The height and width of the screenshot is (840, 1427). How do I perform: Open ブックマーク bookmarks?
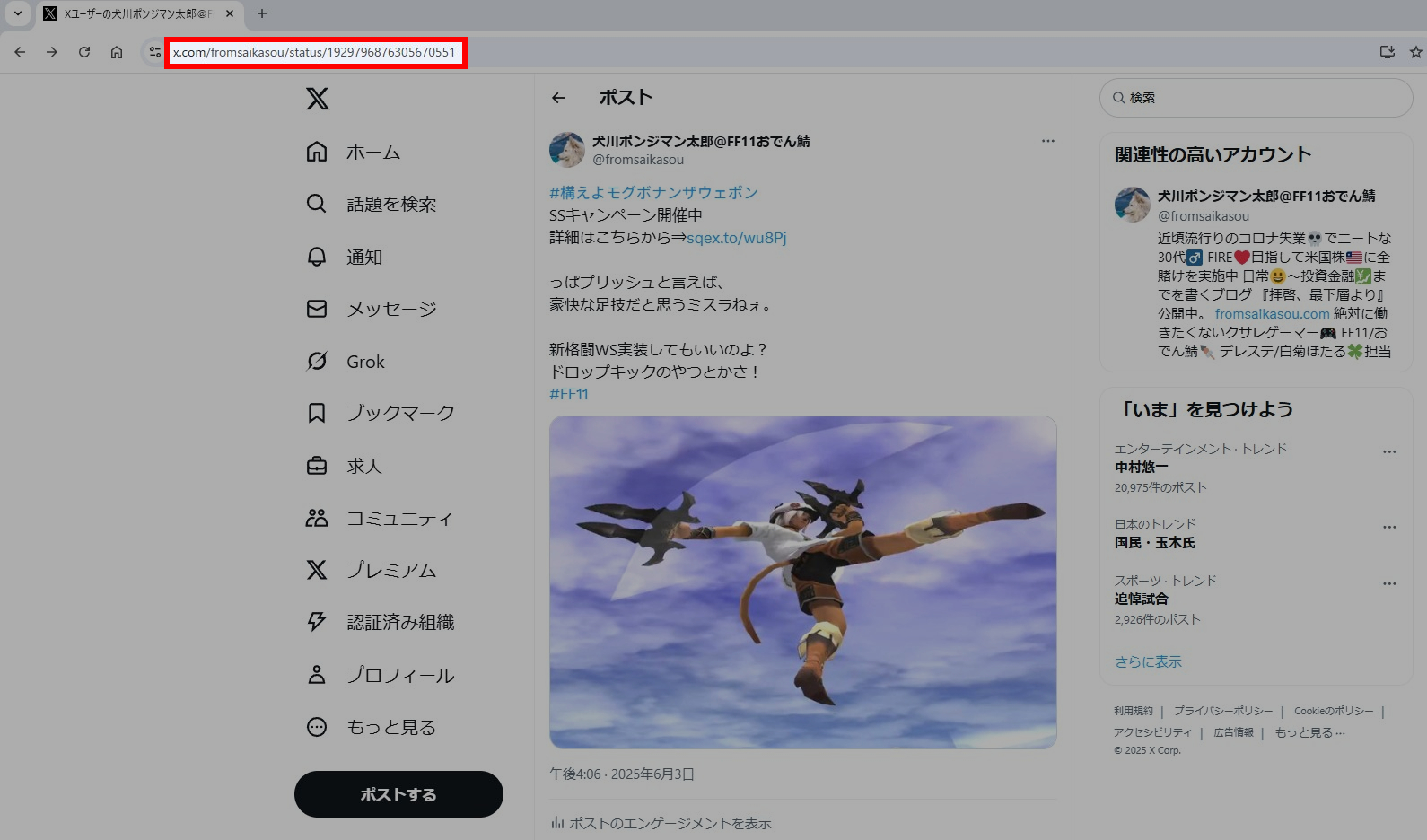[x=381, y=414]
